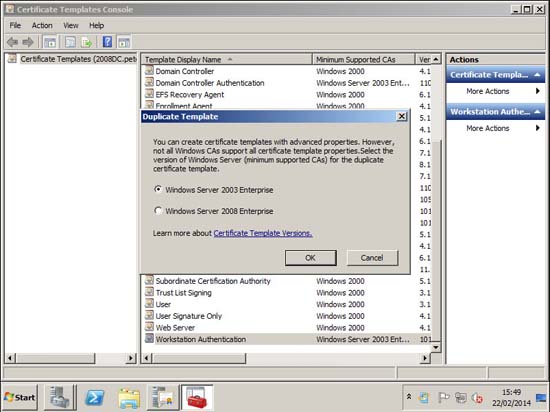This screenshot has width=550, height=412.
Task: Close the Duplicate Template dialog
Action: [x=402, y=116]
